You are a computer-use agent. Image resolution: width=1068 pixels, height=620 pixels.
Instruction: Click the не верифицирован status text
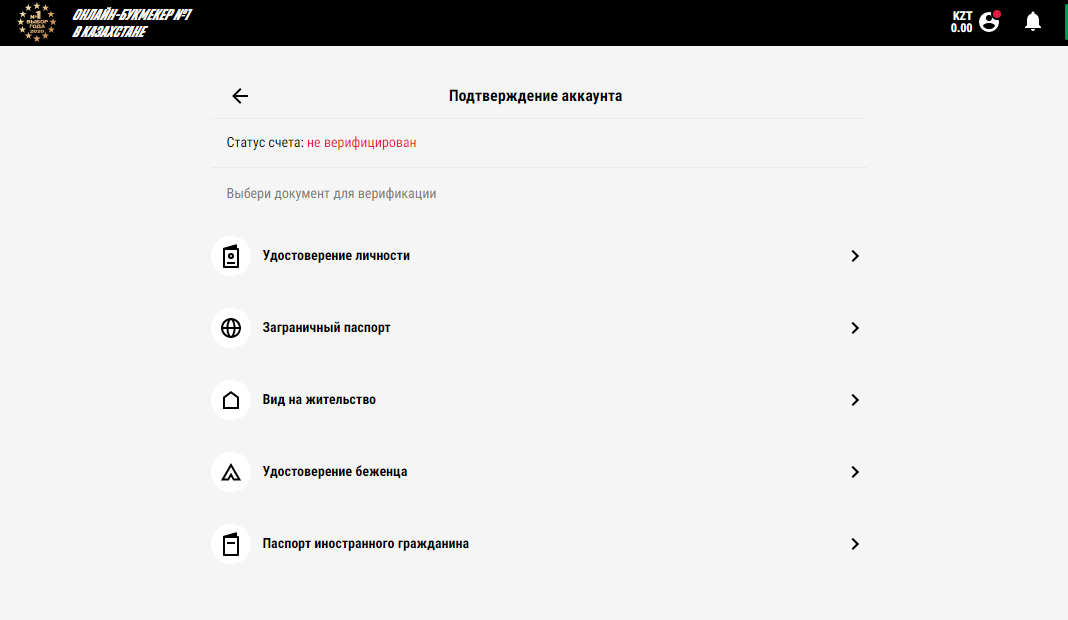coord(362,142)
